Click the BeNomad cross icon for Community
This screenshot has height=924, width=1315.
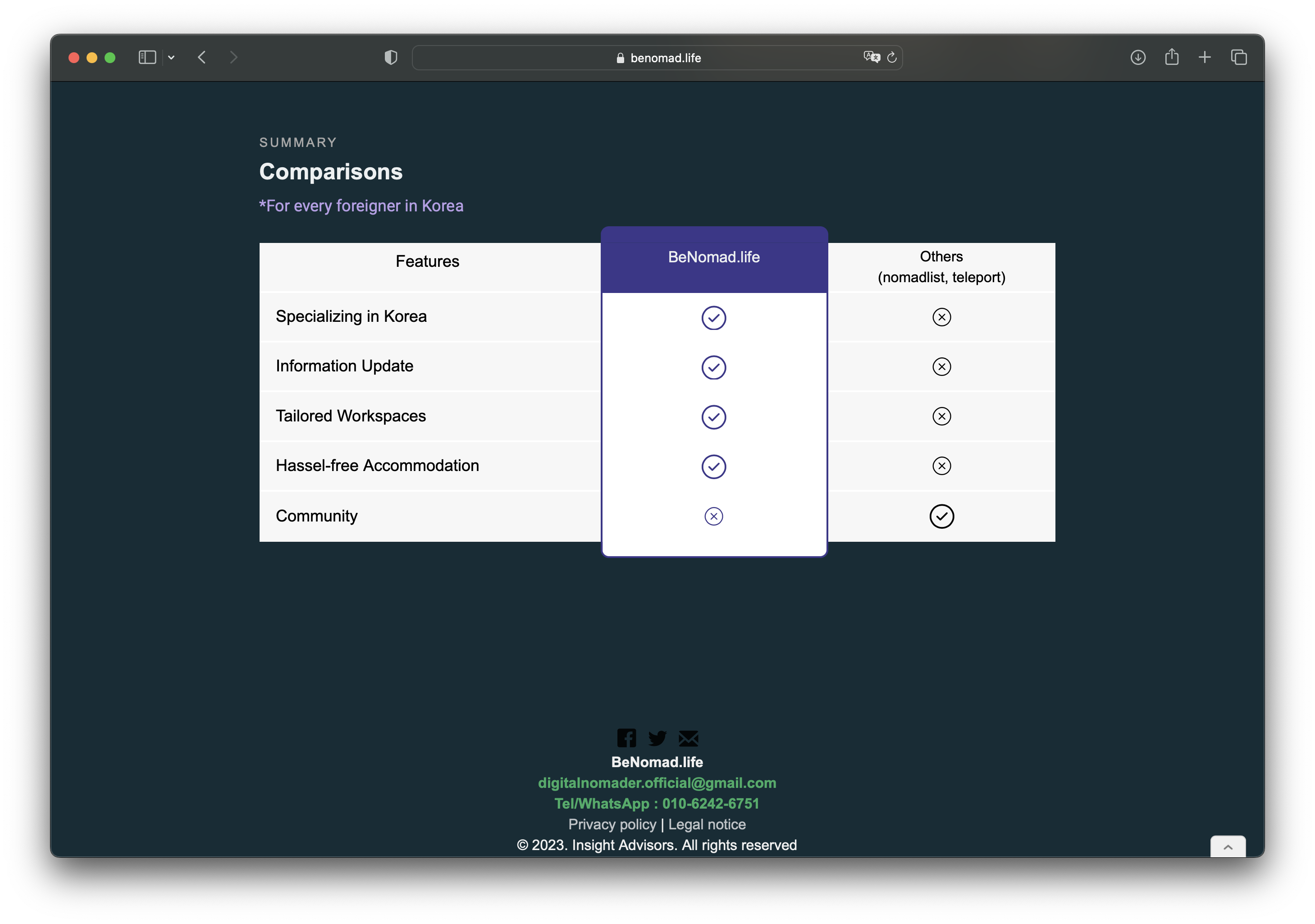(x=714, y=516)
